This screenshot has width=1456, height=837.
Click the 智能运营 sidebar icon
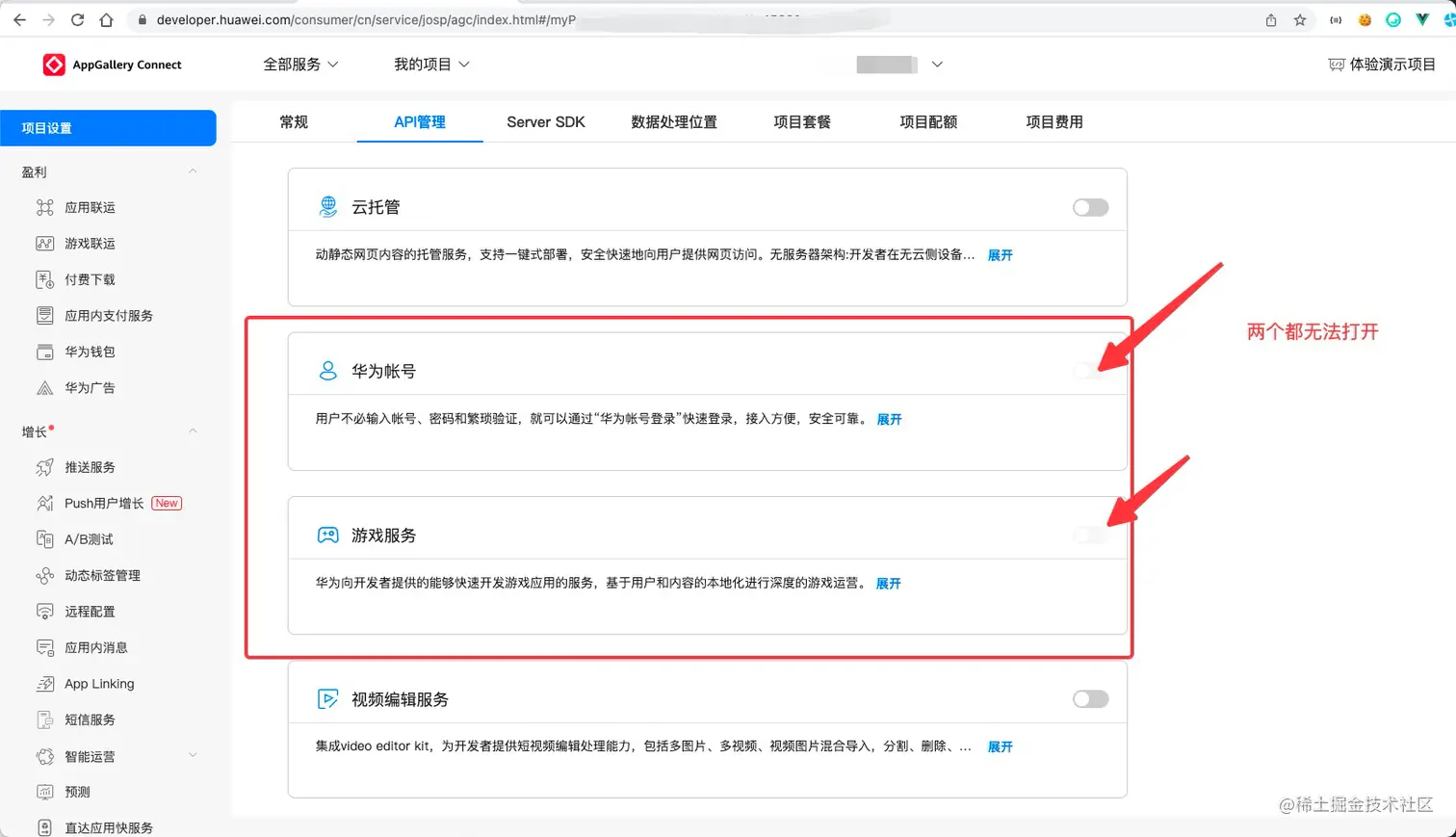click(x=44, y=756)
